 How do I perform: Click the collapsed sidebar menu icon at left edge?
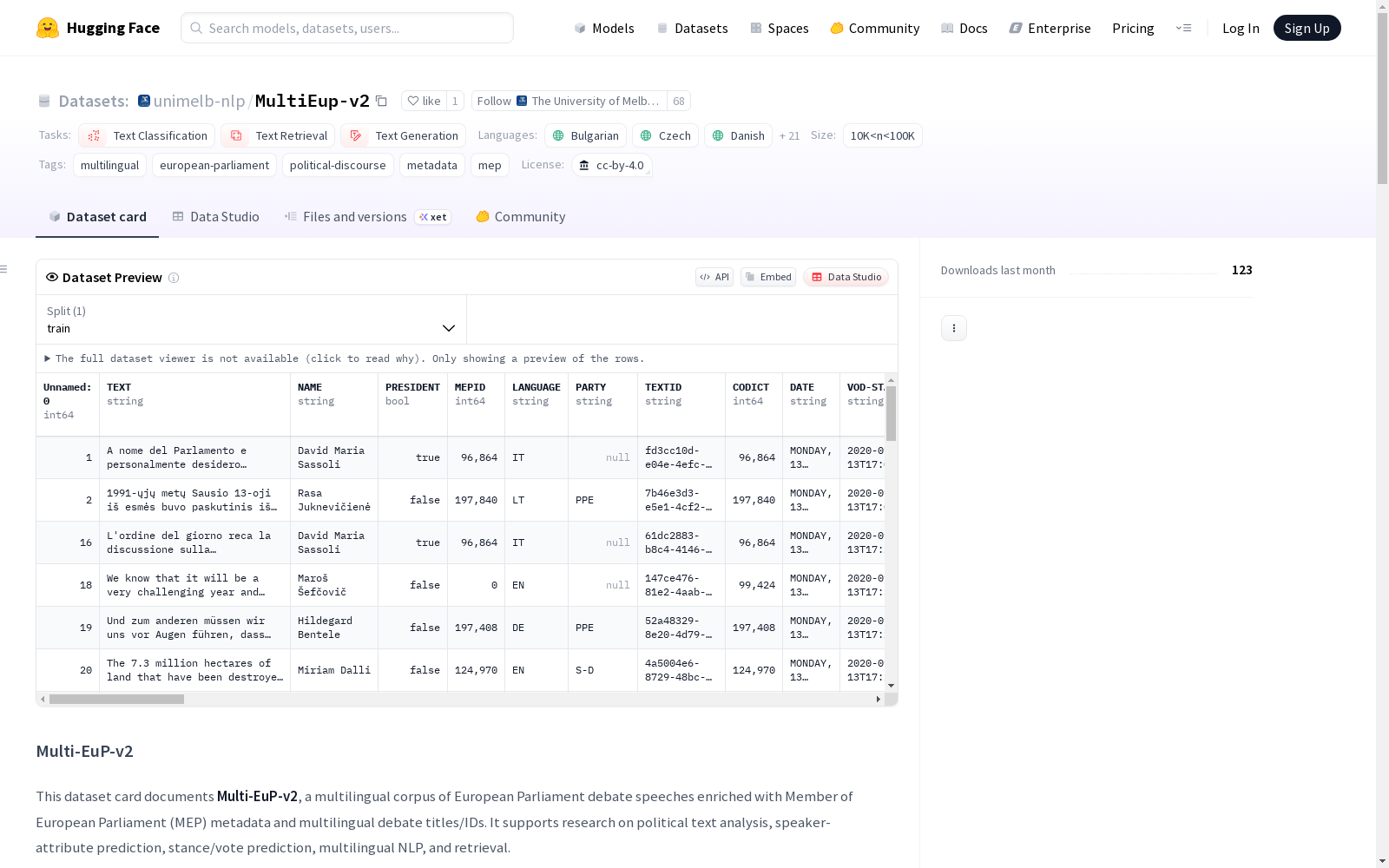[3, 269]
